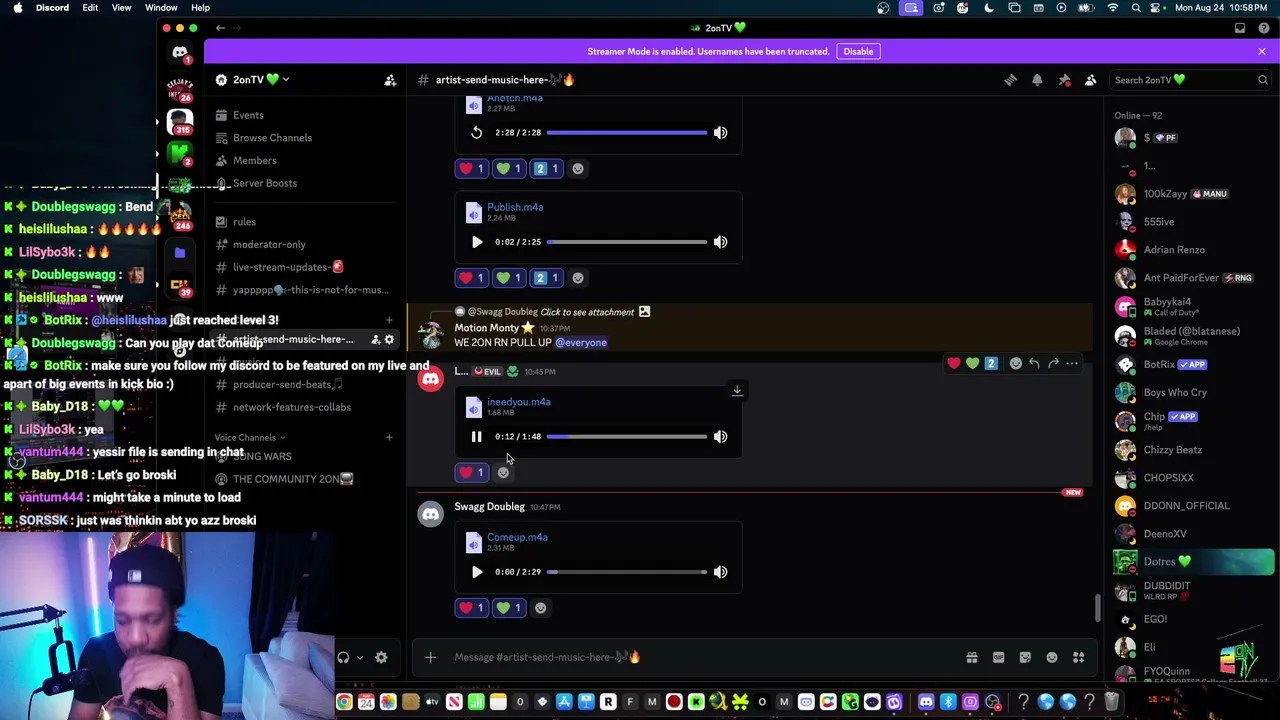The image size is (1280, 720).
Task: Open notification settings bell icon
Action: pyautogui.click(x=1037, y=80)
